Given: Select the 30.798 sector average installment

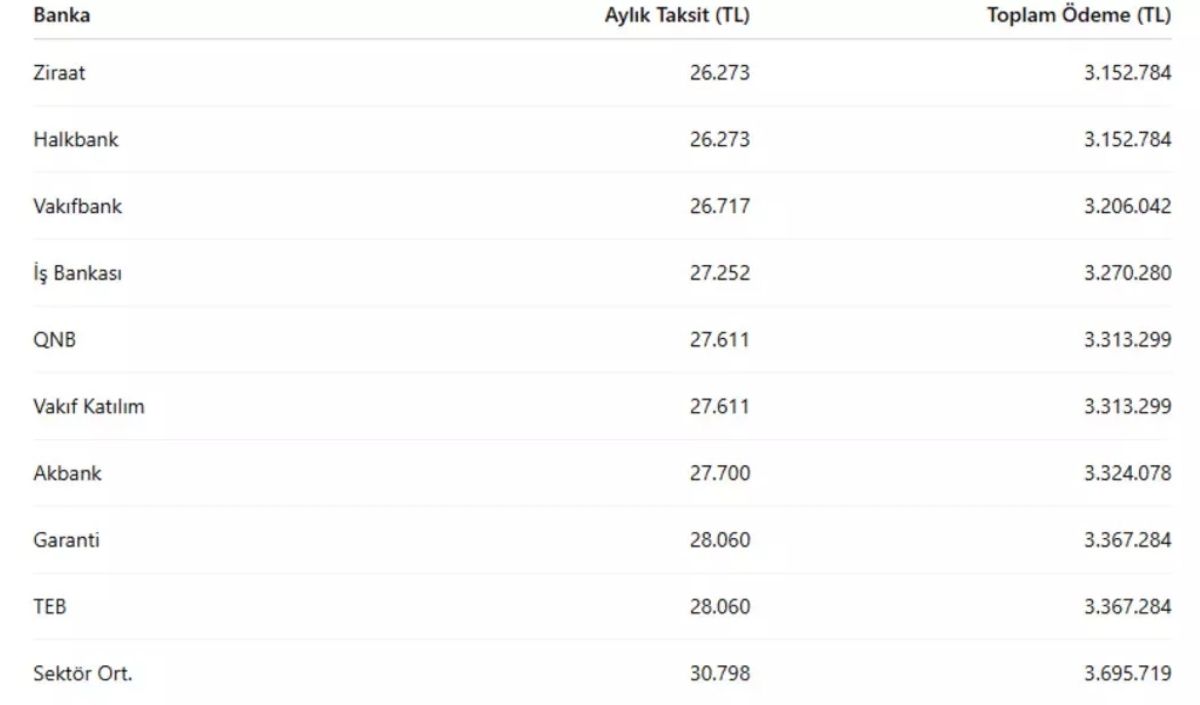Looking at the screenshot, I should [x=719, y=674].
